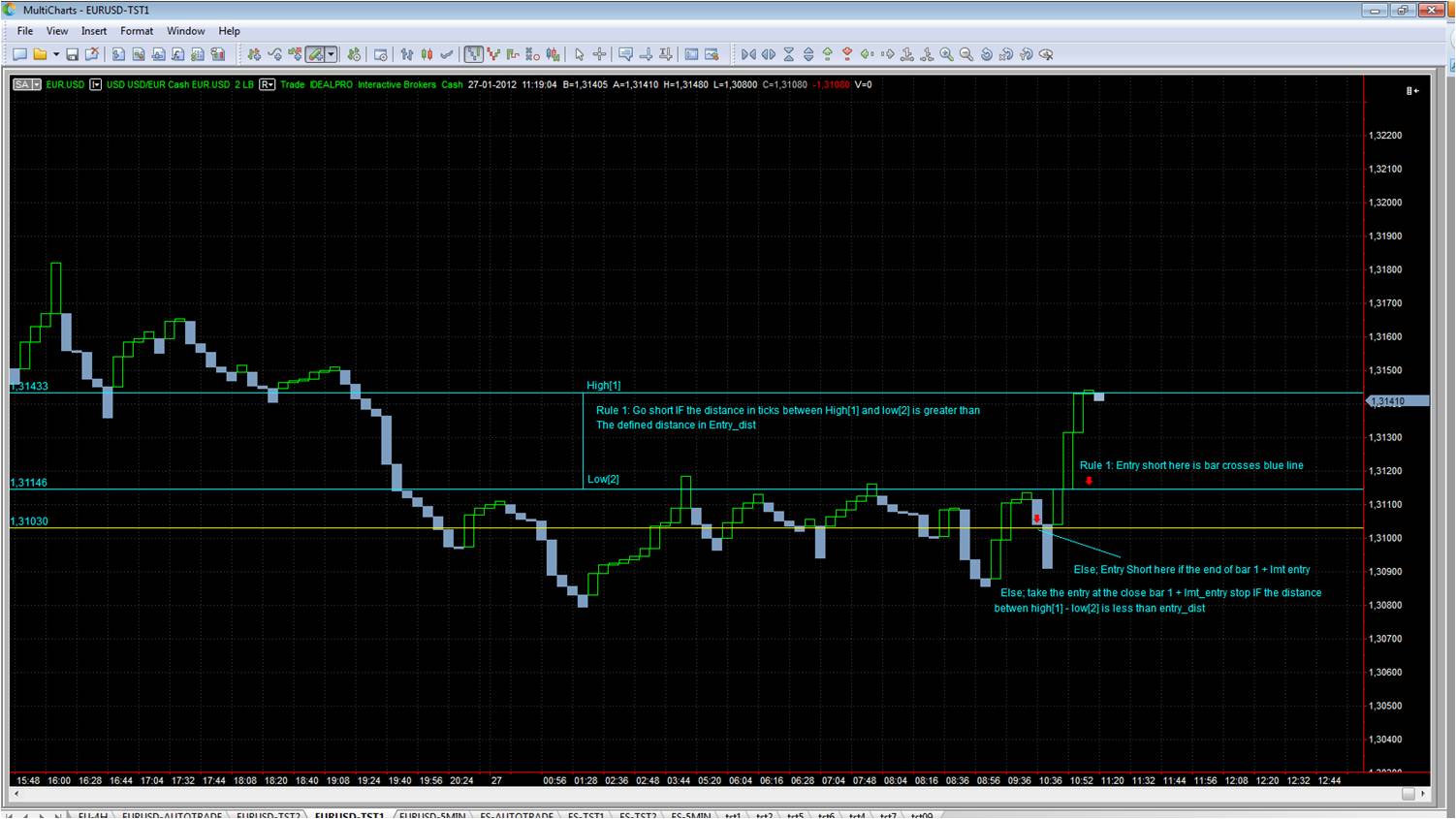Select the candlestick chart style icon
The height and width of the screenshot is (819, 1456).
tap(427, 54)
